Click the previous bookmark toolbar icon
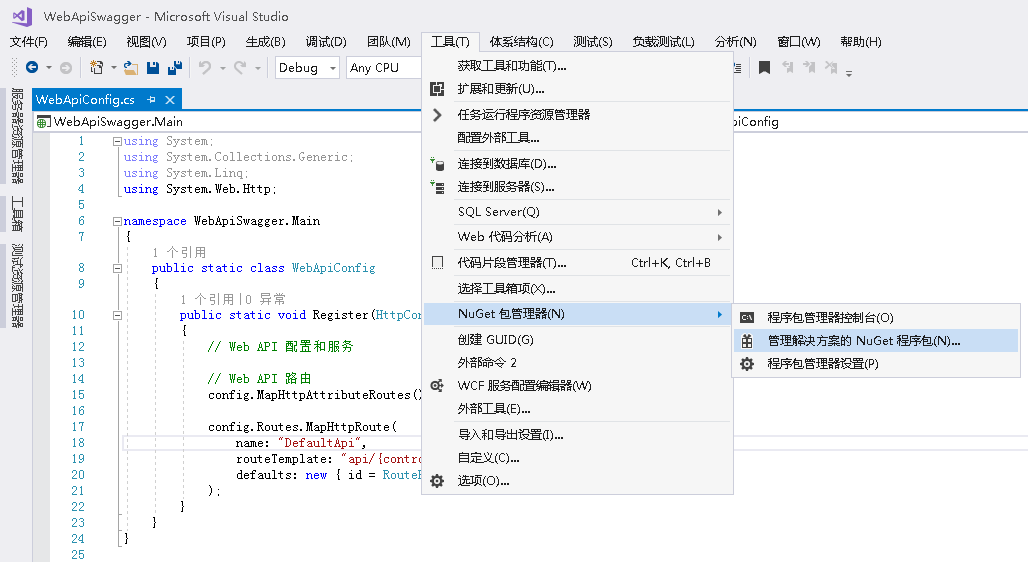This screenshot has width=1028, height=562. coord(788,67)
